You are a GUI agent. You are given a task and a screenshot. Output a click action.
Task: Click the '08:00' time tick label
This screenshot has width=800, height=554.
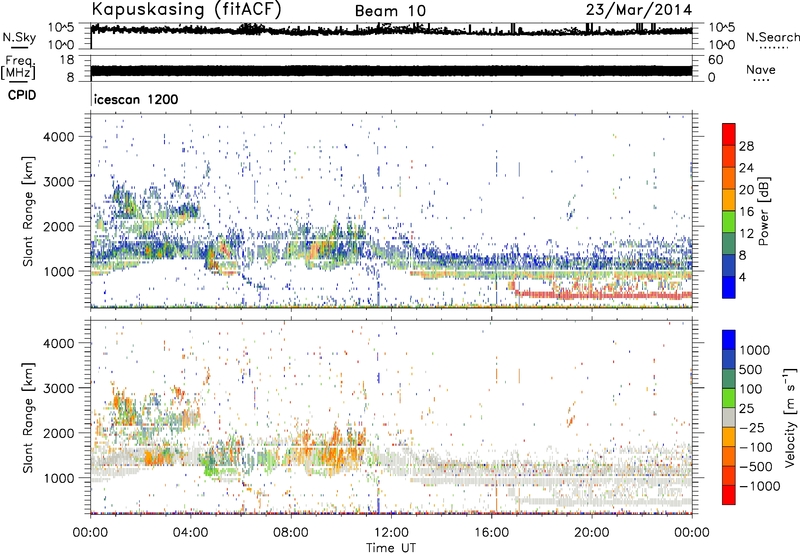[291, 533]
